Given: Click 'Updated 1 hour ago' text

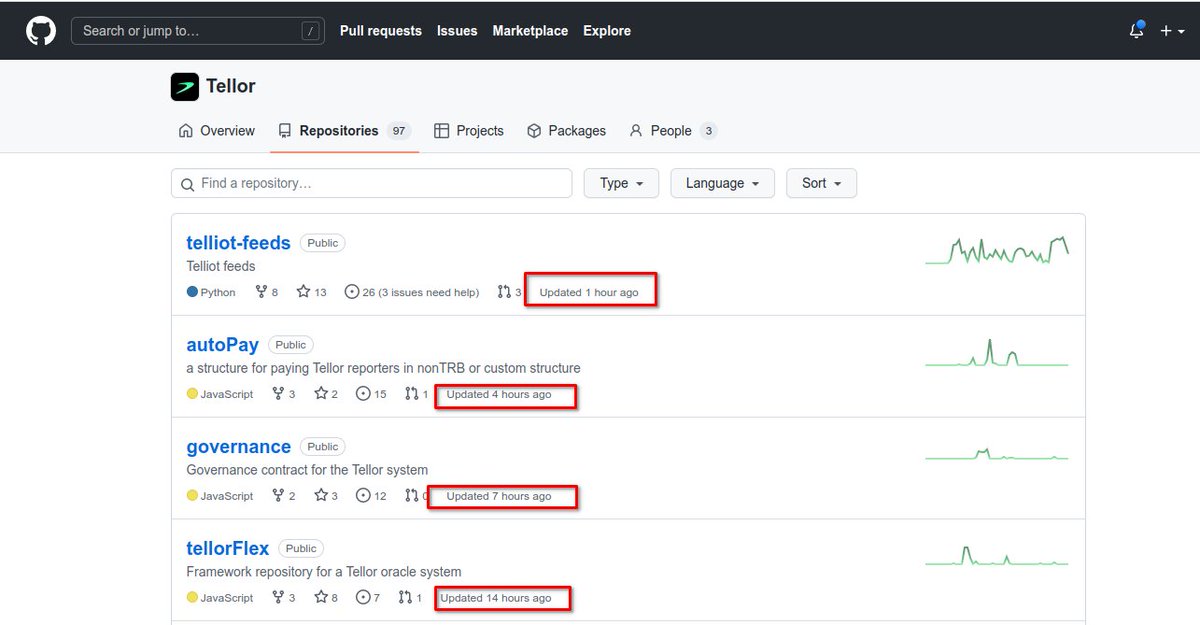Looking at the screenshot, I should click(589, 292).
